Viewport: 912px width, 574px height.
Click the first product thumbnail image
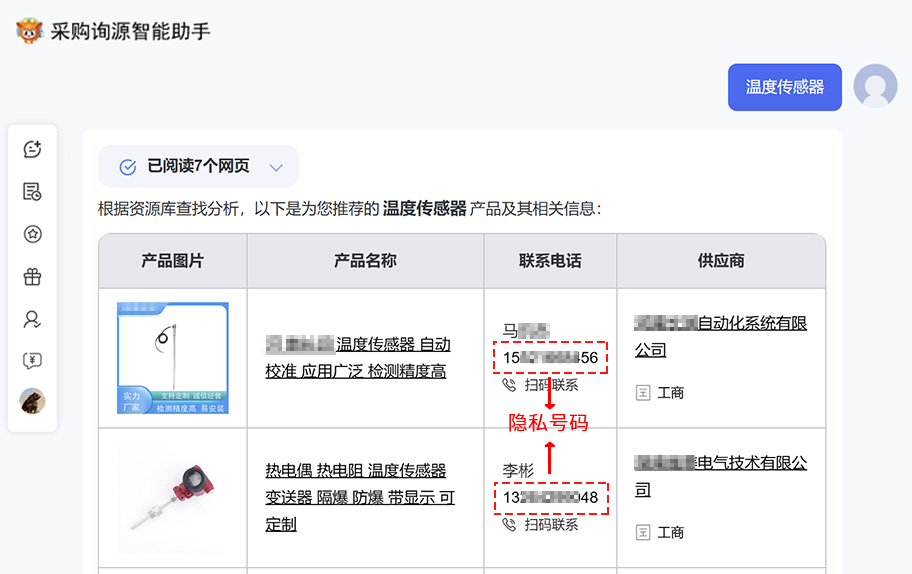click(x=172, y=358)
